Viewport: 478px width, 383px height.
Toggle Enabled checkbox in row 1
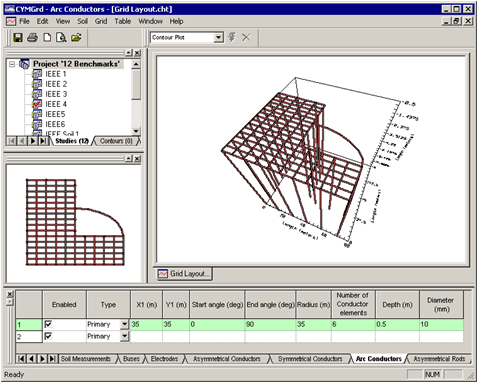pos(48,324)
